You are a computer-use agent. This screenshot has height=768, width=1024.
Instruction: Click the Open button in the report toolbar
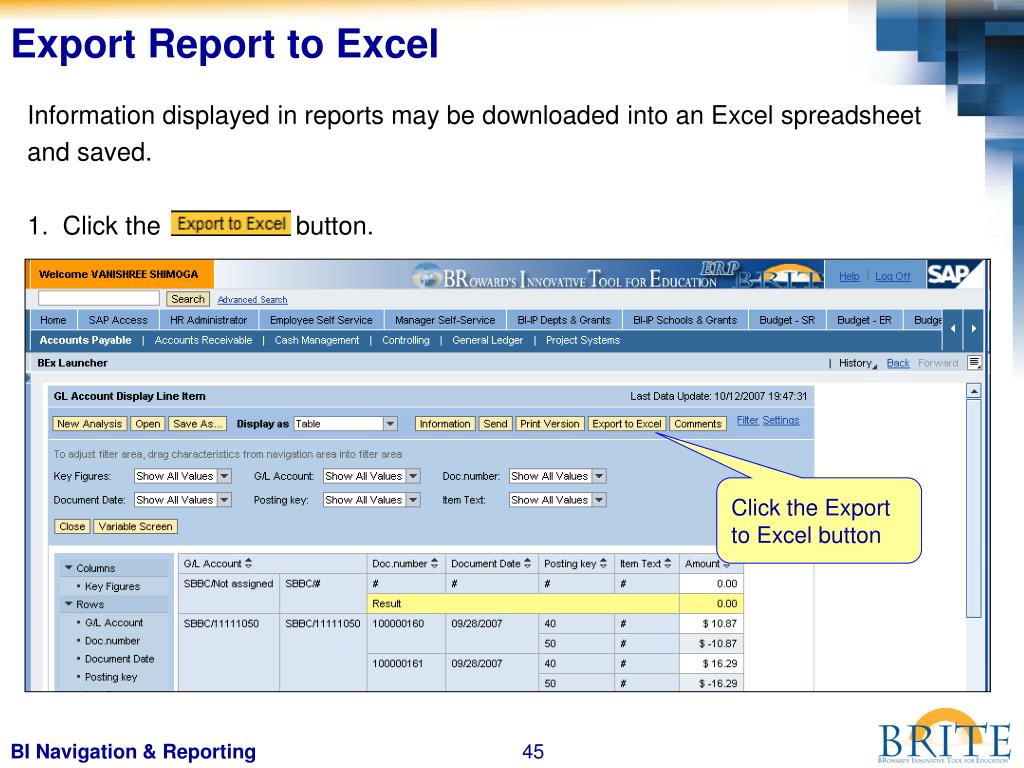148,424
